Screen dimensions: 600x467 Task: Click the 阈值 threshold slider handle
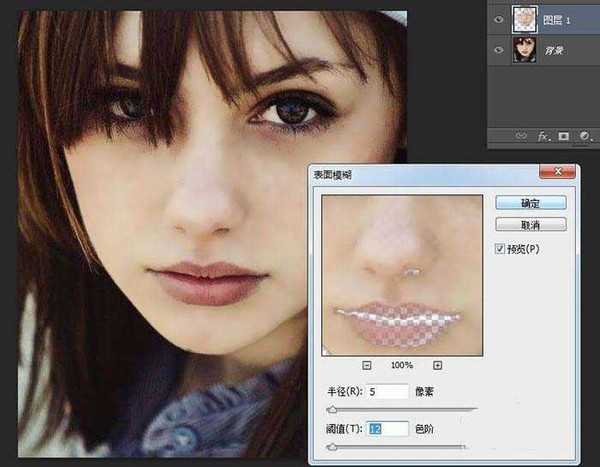[x=332, y=446]
